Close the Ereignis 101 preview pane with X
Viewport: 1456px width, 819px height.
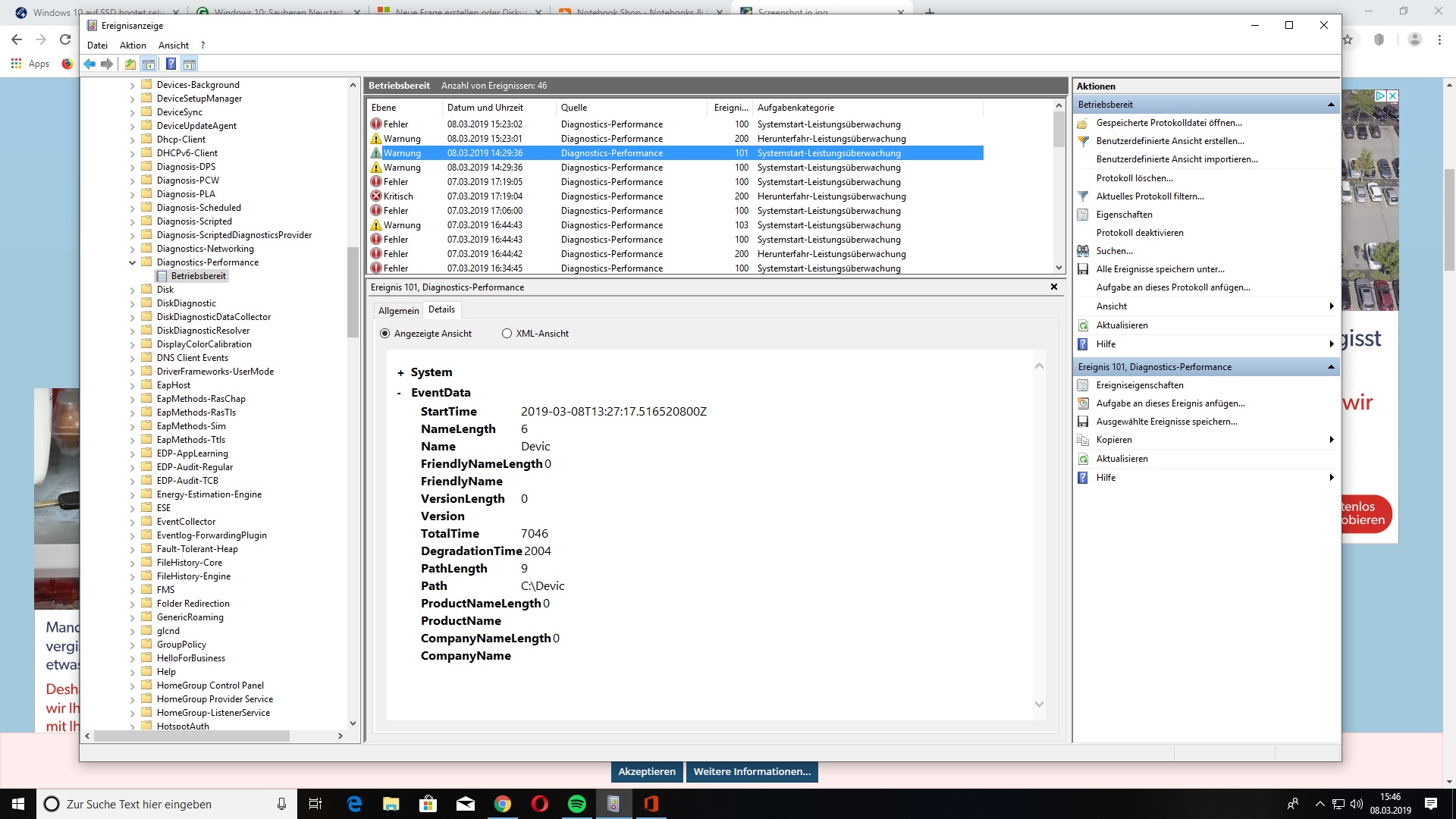point(1054,287)
